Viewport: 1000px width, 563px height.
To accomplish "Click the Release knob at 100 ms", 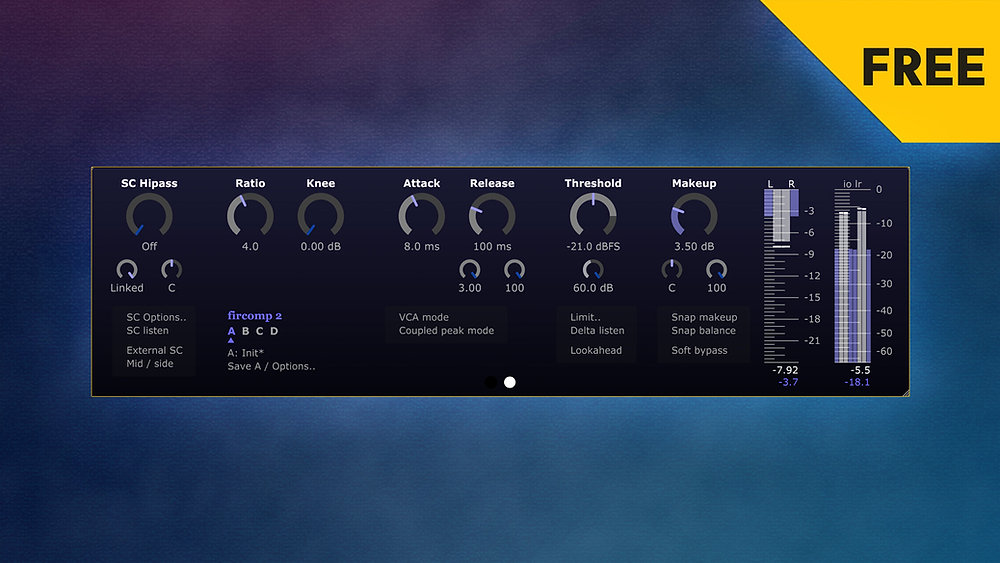I will pyautogui.click(x=492, y=217).
